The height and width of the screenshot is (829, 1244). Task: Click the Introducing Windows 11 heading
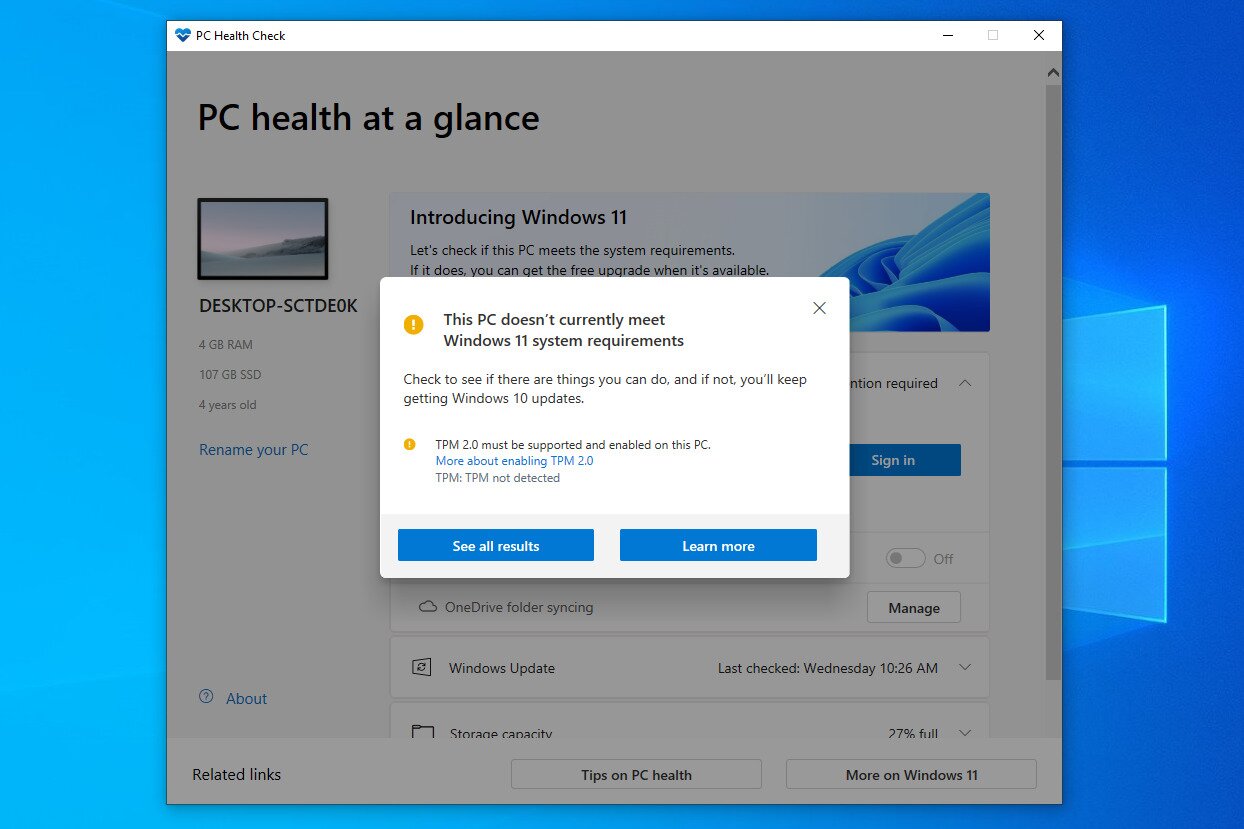(x=518, y=217)
